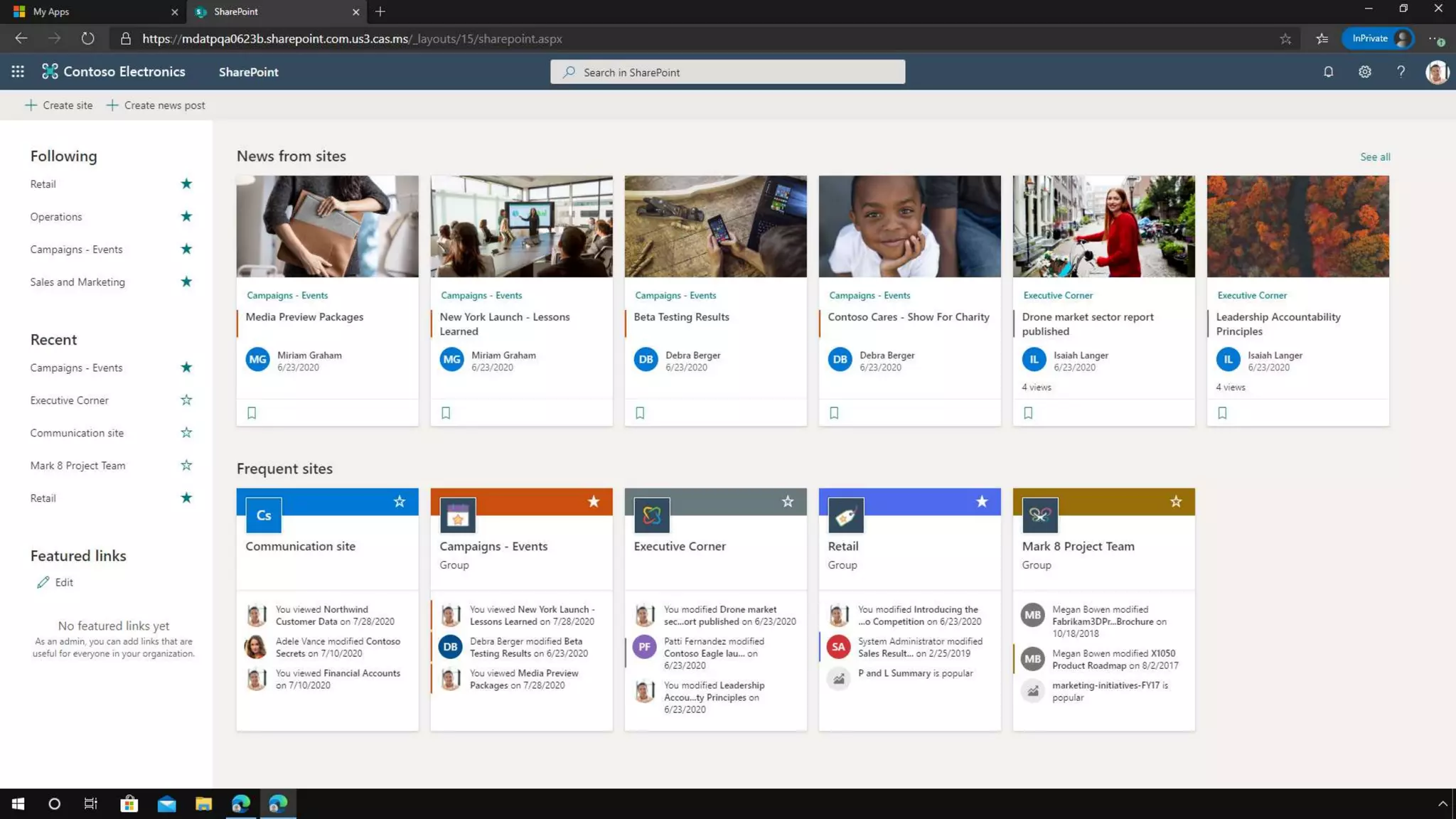Switch to the My Apps browser tab
Image resolution: width=1456 pixels, height=819 pixels.
coord(51,12)
